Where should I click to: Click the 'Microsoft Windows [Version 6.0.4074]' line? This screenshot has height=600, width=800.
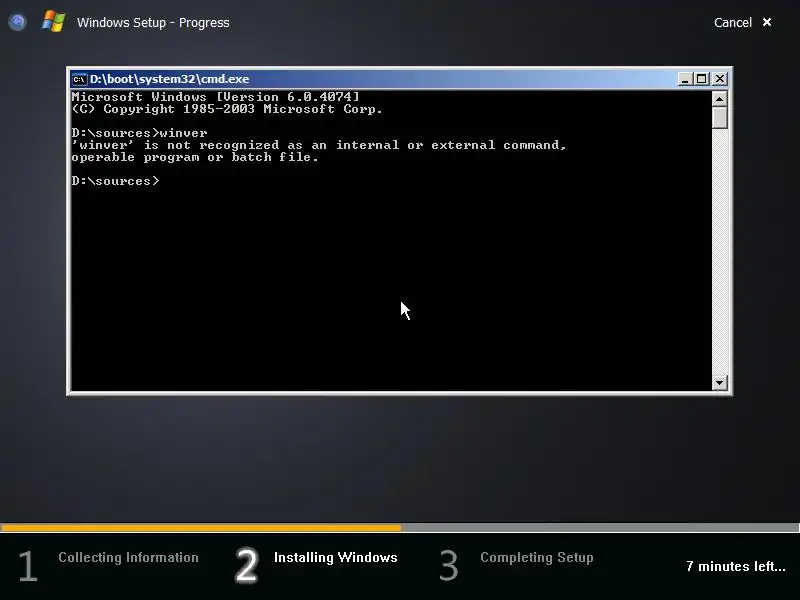215,96
